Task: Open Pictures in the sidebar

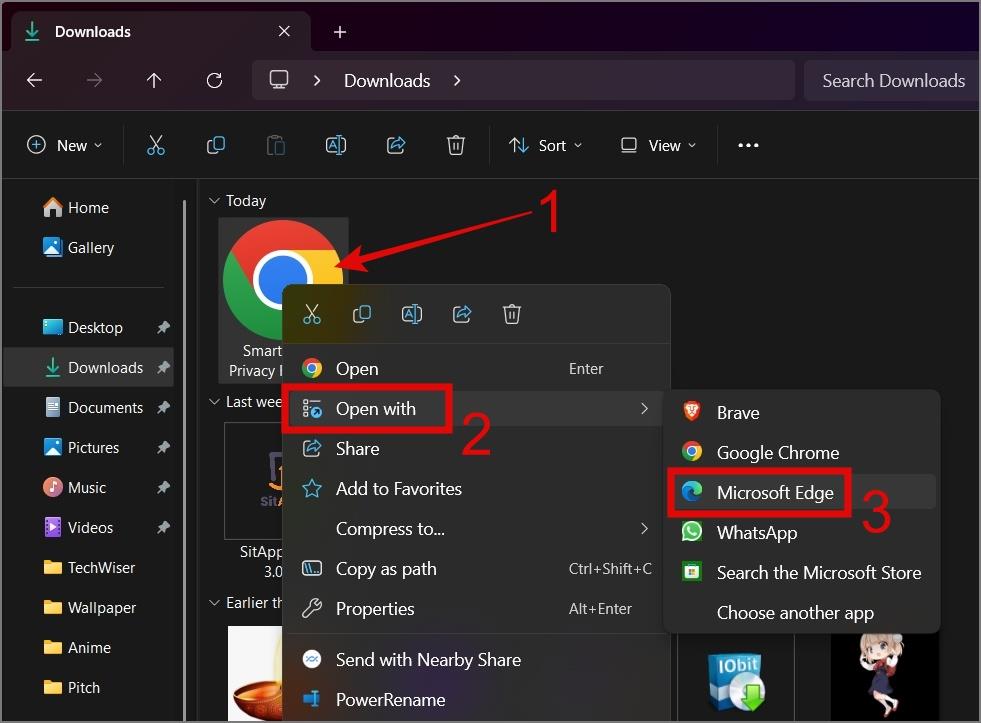Action: click(89, 447)
